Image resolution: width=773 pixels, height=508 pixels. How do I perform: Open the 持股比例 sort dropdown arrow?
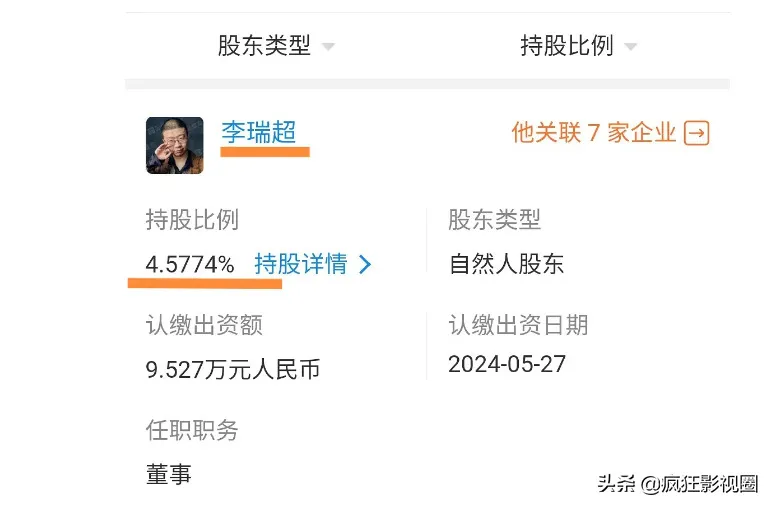pos(631,47)
